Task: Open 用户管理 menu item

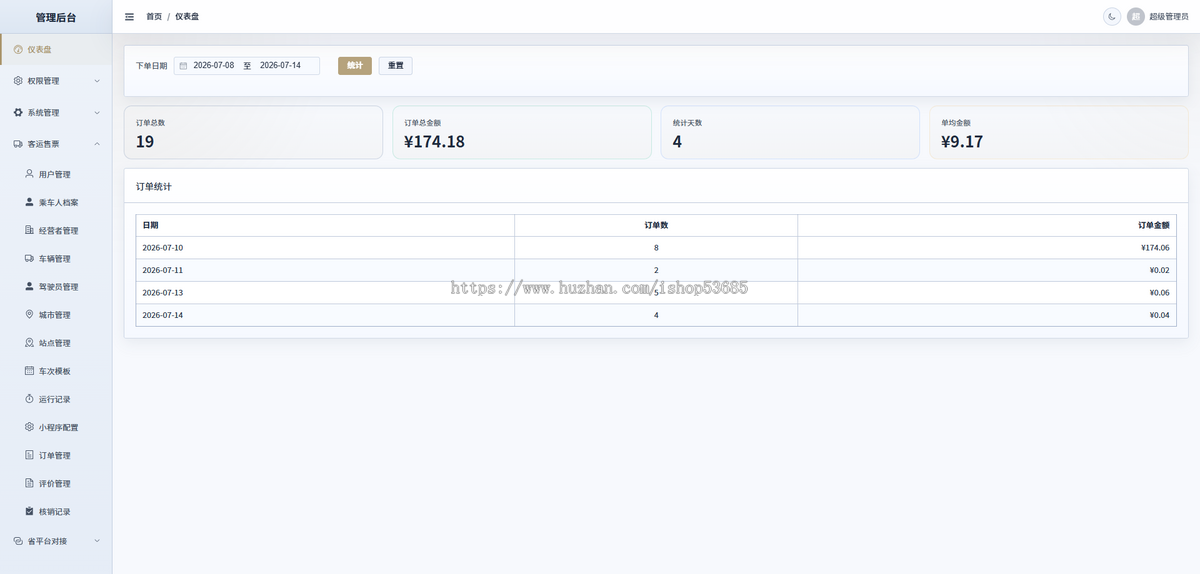Action: (x=56, y=174)
